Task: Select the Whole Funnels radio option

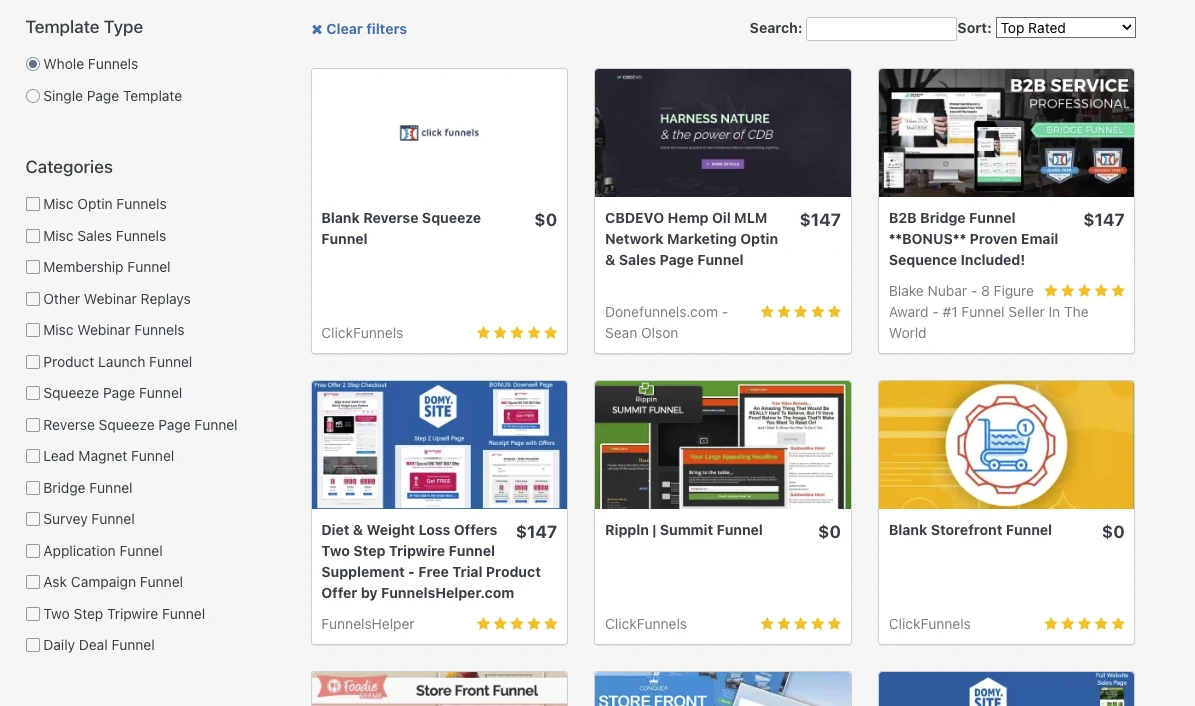Action: point(33,65)
